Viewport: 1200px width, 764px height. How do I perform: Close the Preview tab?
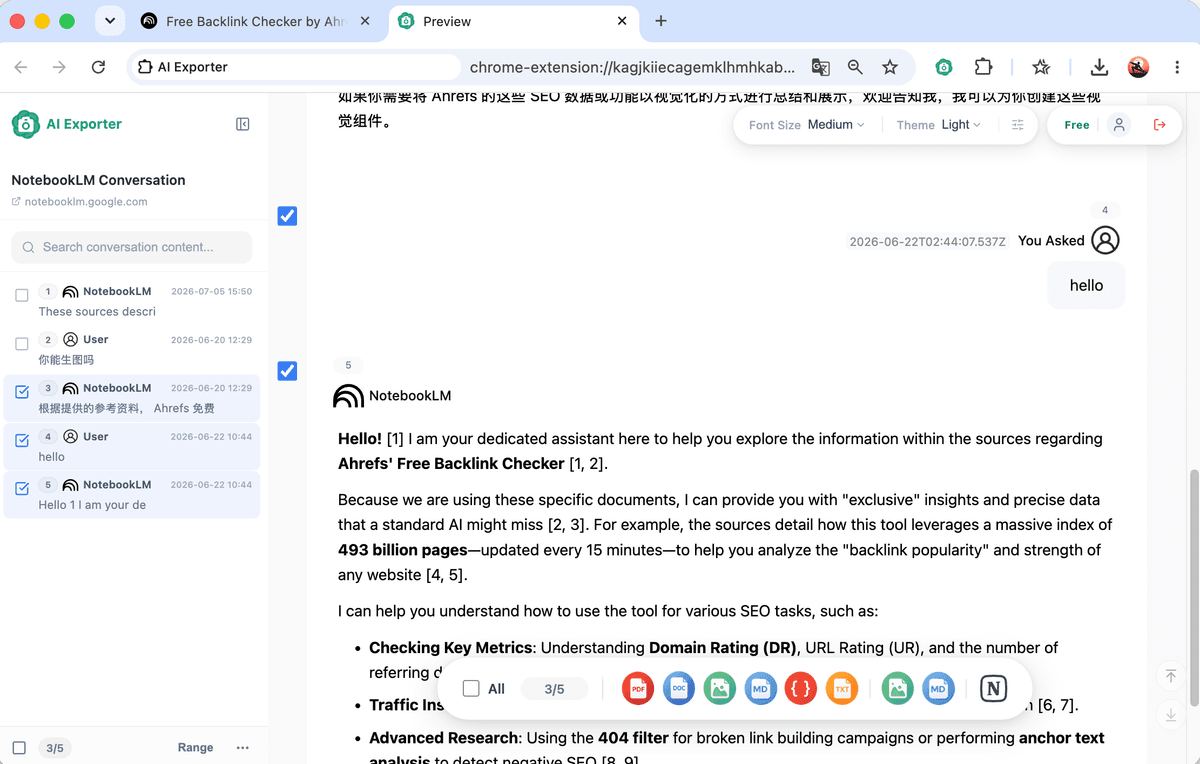(x=622, y=21)
